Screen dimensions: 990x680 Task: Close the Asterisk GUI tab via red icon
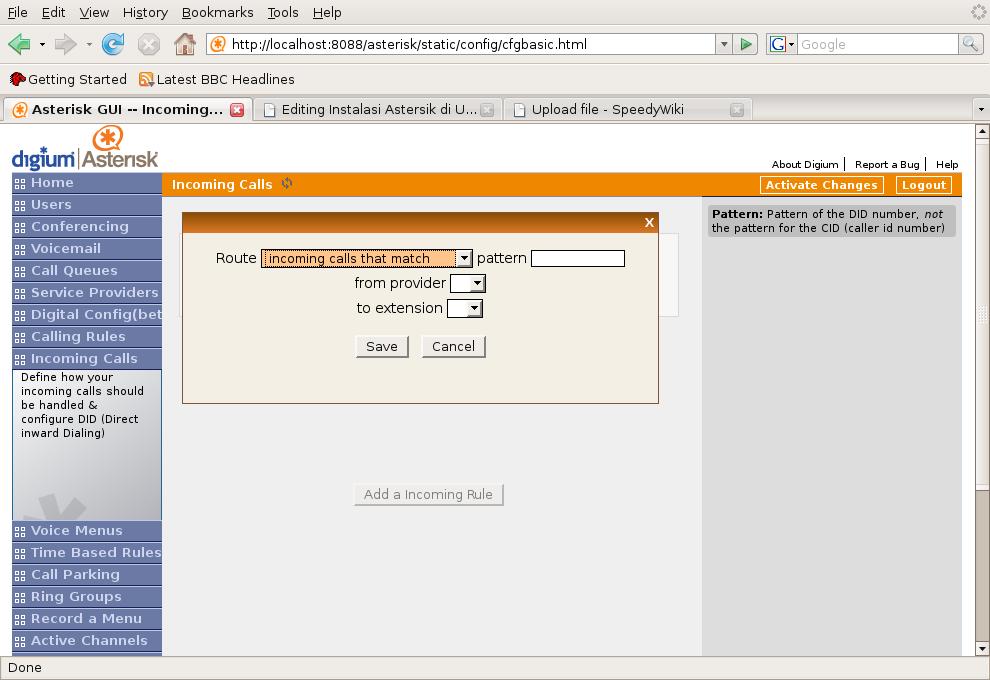tap(237, 110)
